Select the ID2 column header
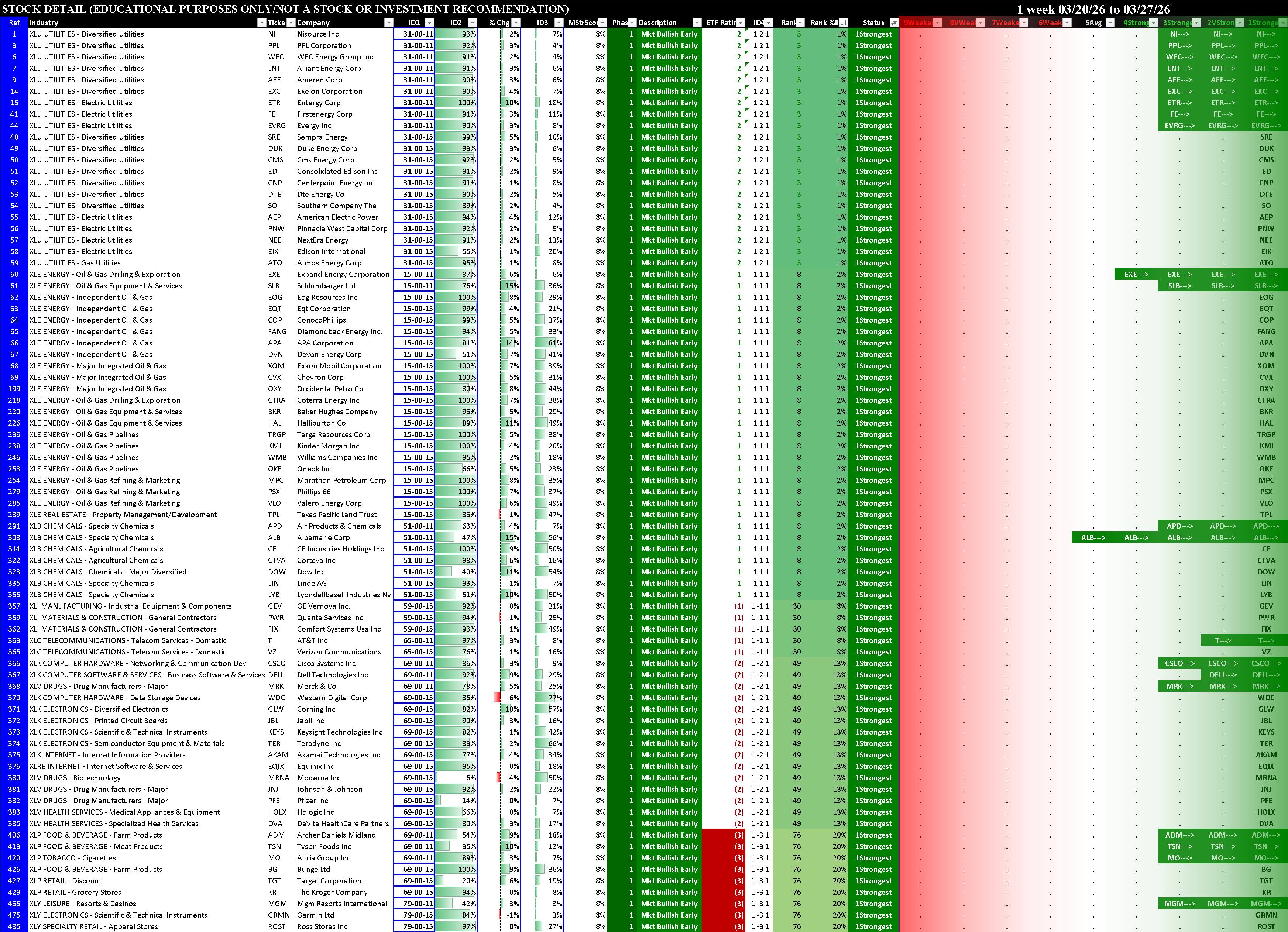Screen dimensions: 1288x932 456,23
